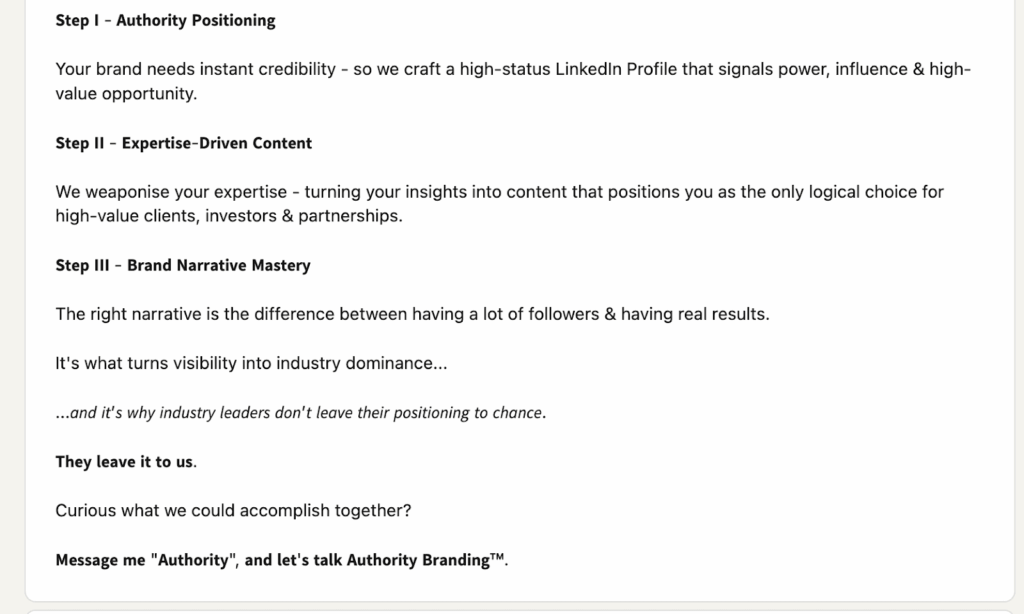1024x614 pixels.
Task: Click the "Step III - Brand Narrative Mastery" heading
Action: click(183, 266)
